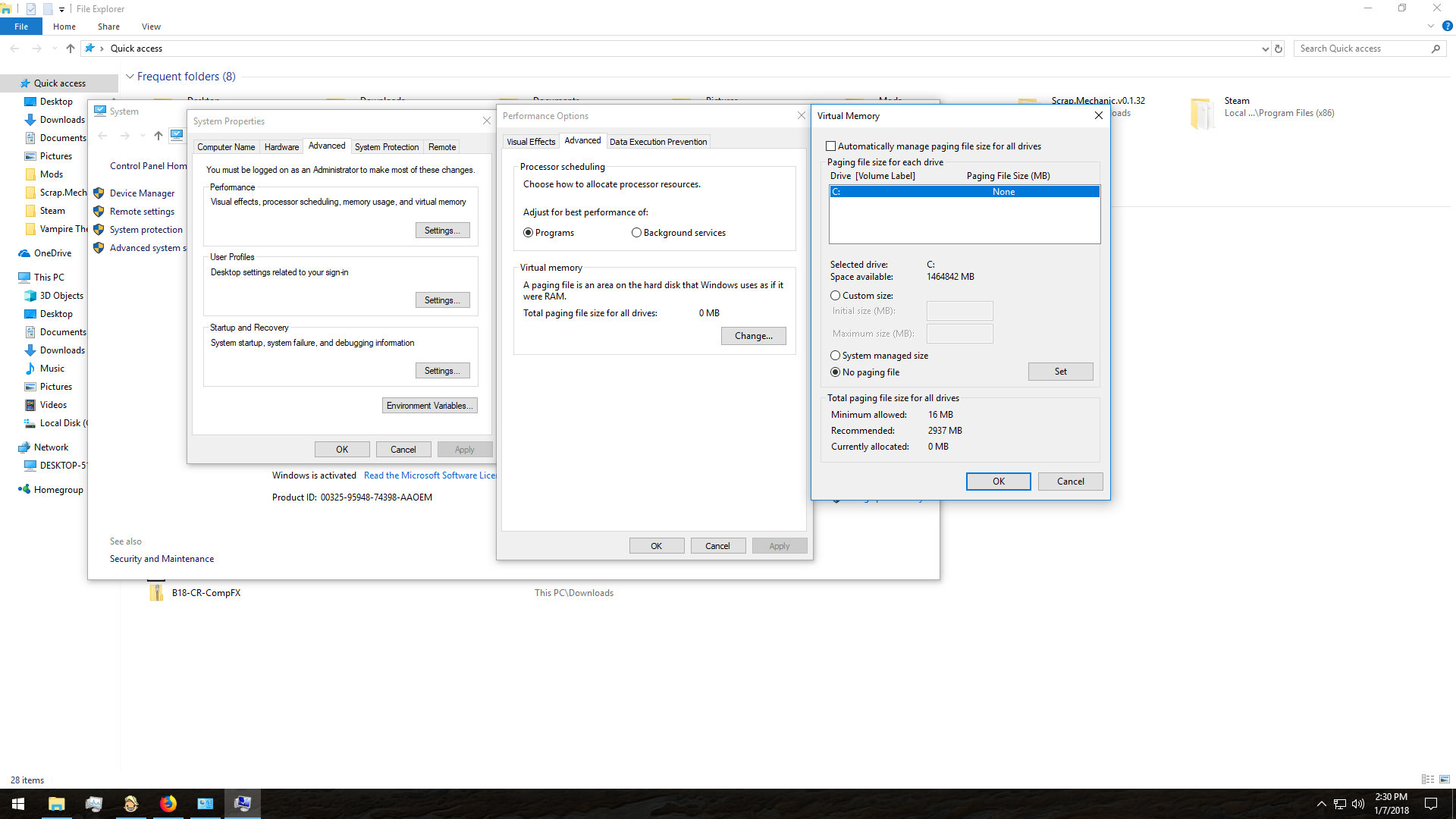
Task: Click the volume speaker tray icon
Action: pyautogui.click(x=1358, y=804)
